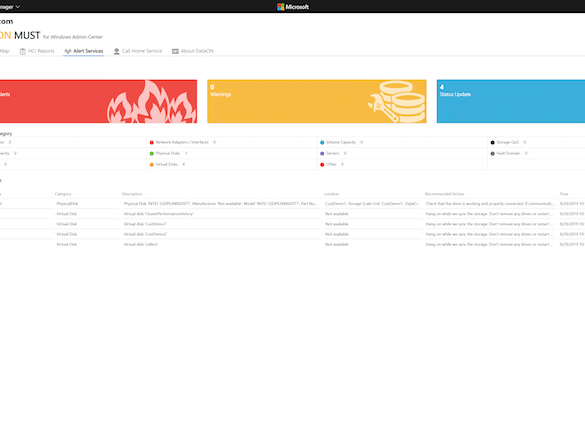Click the disks and wrench icon on Warnings tile
Viewport: 585px width, 441px height.
point(397,102)
